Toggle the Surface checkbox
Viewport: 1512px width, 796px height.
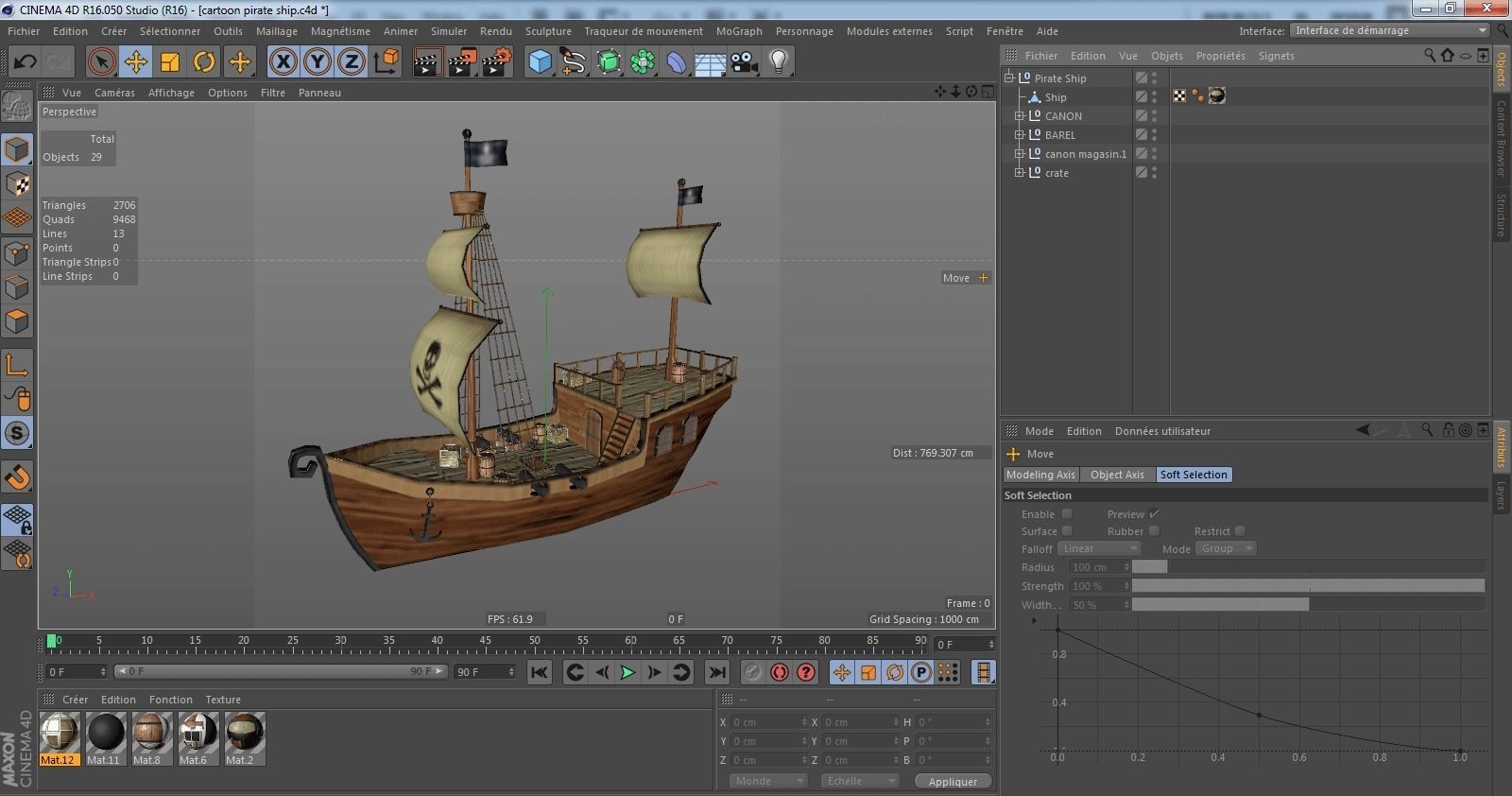coord(1067,531)
